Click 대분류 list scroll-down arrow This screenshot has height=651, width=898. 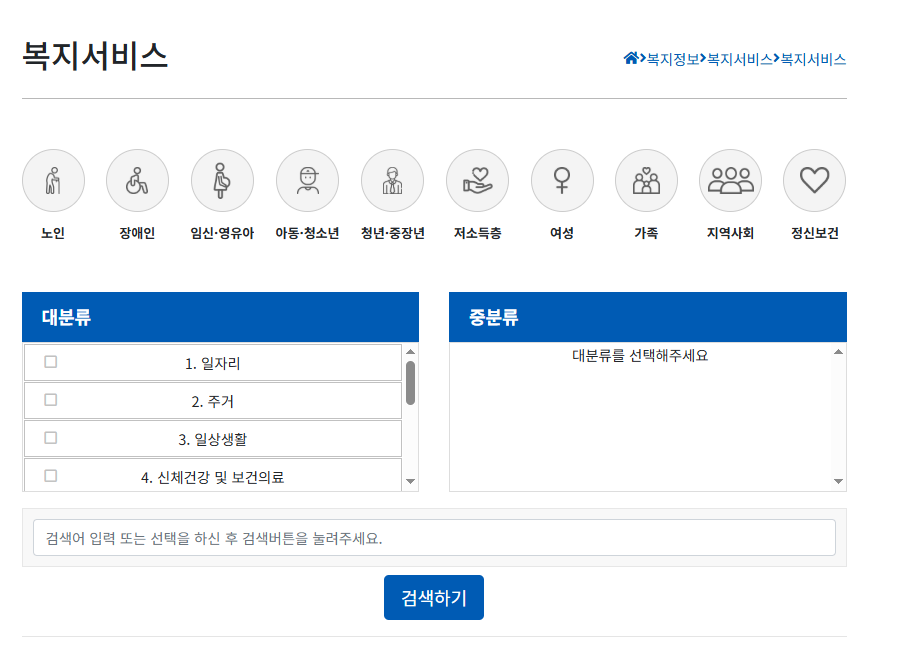point(410,482)
